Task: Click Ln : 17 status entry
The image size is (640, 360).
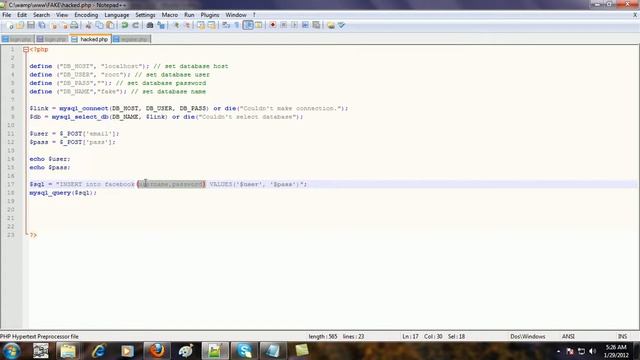Action: tap(410, 336)
